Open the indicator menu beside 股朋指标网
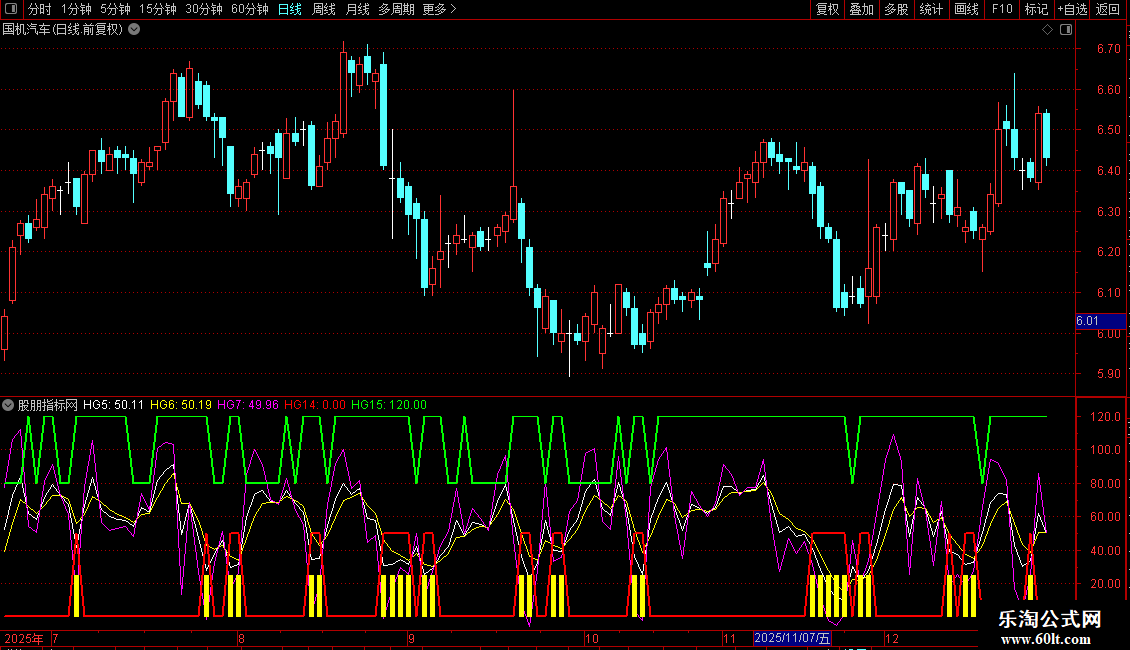Viewport: 1130px width, 650px height. point(8,405)
